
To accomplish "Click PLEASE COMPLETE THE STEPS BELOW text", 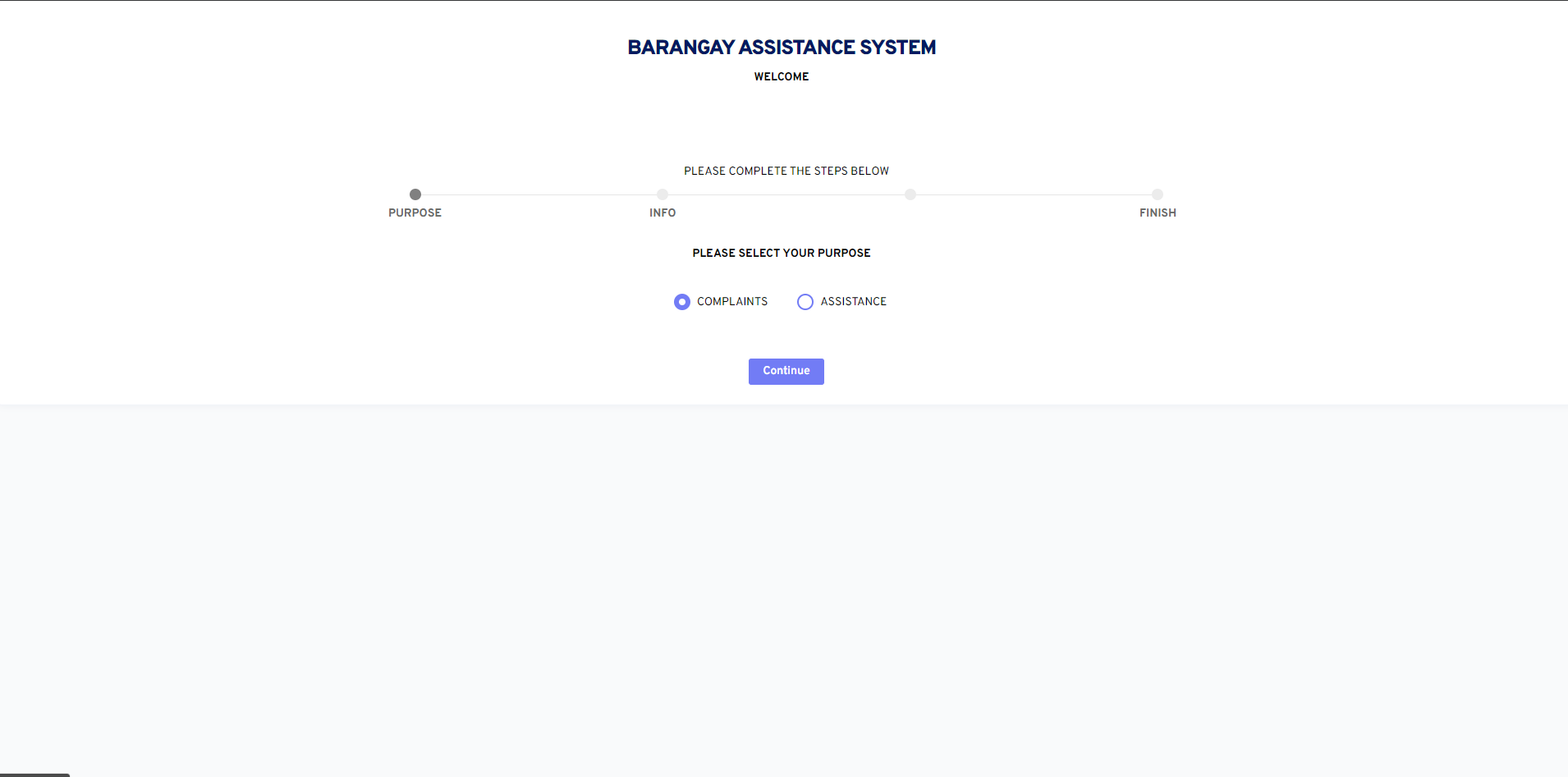I will 786,171.
